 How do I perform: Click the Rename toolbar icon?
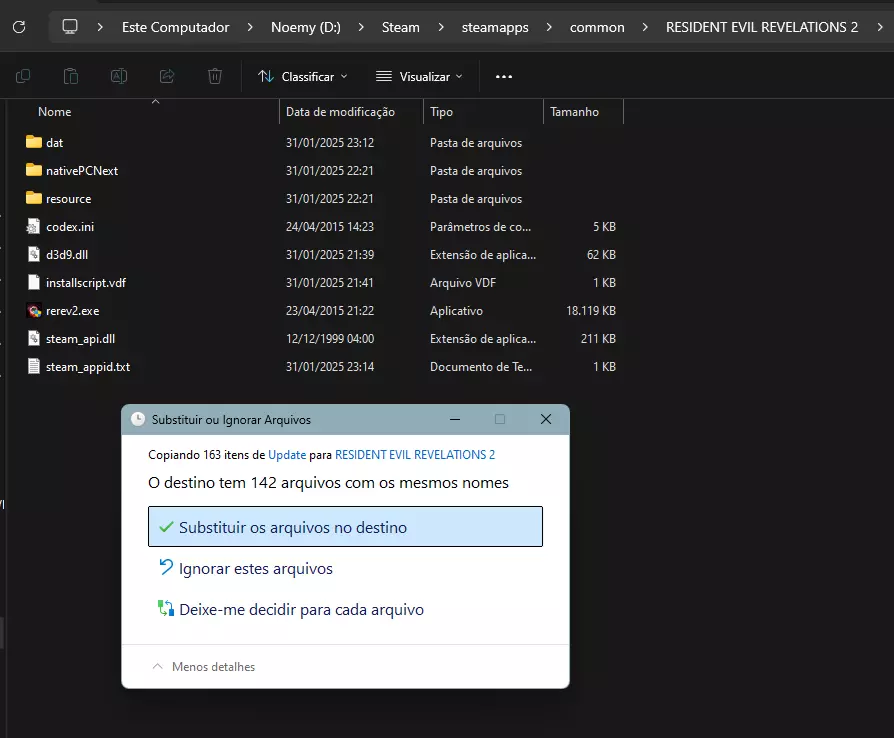pos(119,76)
